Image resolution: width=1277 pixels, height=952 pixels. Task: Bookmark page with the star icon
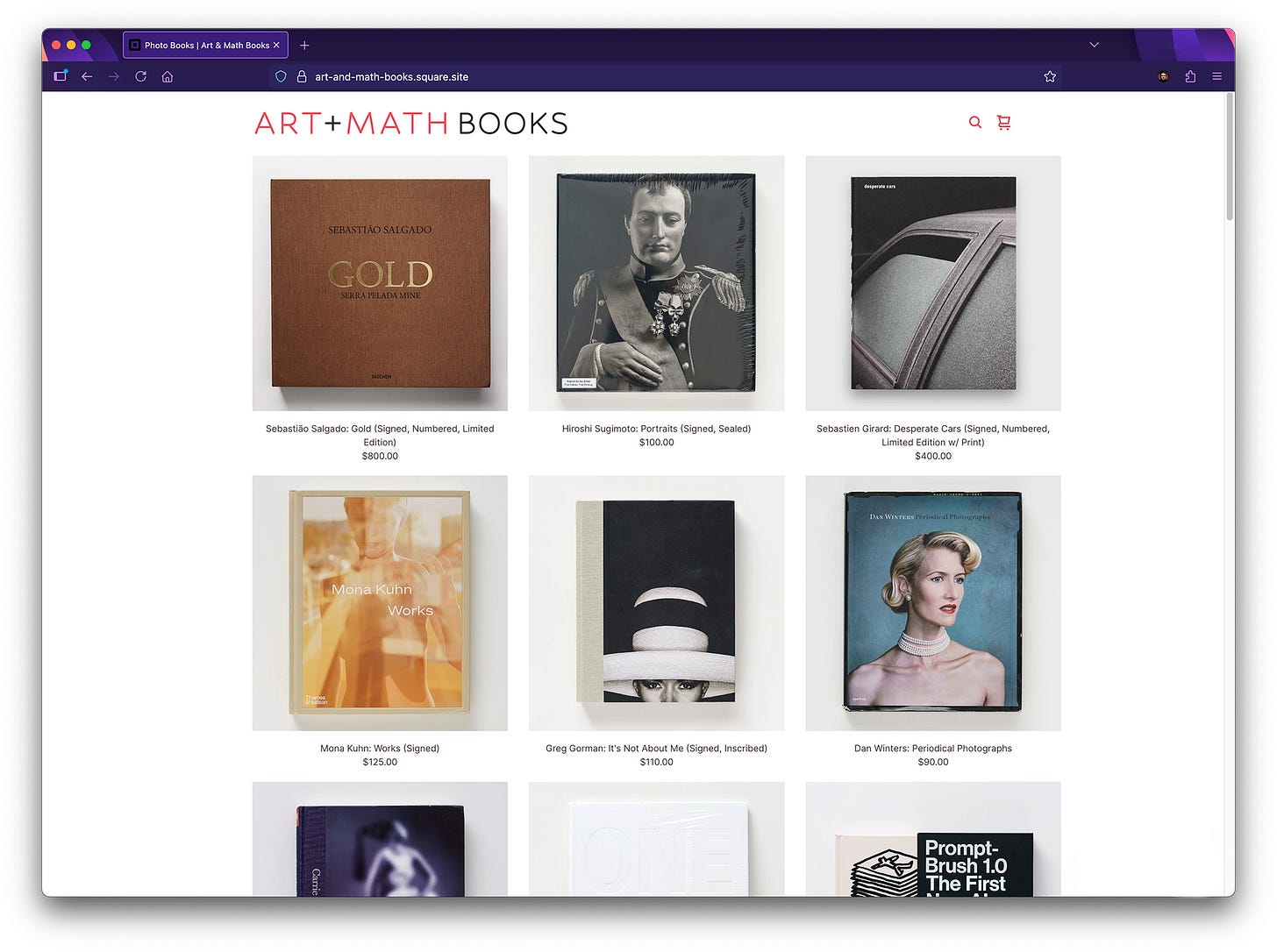click(x=1050, y=77)
